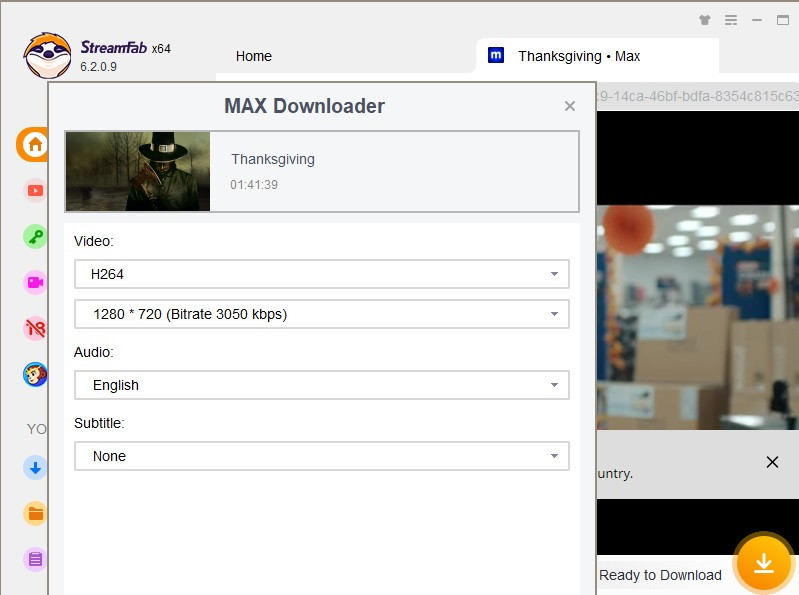
Task: Expand the English audio dropdown
Action: pyautogui.click(x=321, y=385)
